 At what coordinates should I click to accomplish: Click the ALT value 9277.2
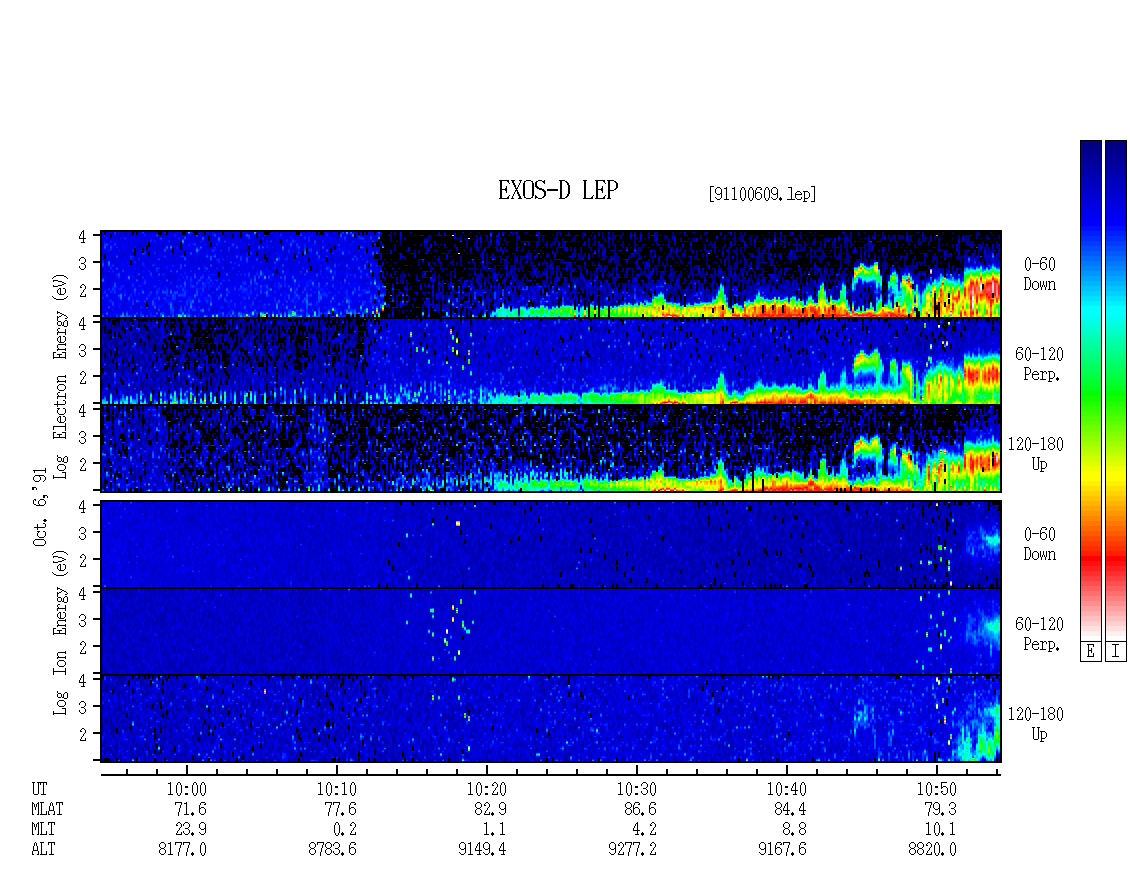pos(632,850)
